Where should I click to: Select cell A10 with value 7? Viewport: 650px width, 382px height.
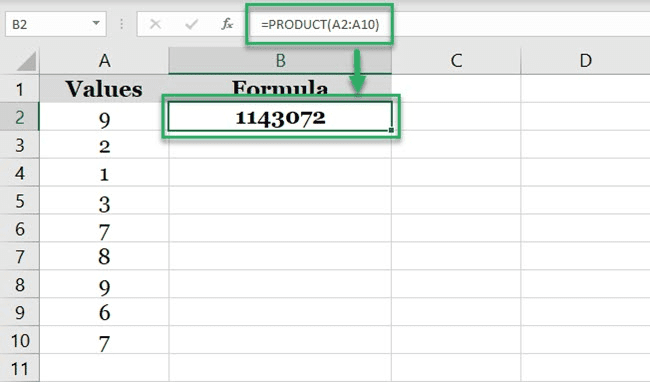[104, 340]
